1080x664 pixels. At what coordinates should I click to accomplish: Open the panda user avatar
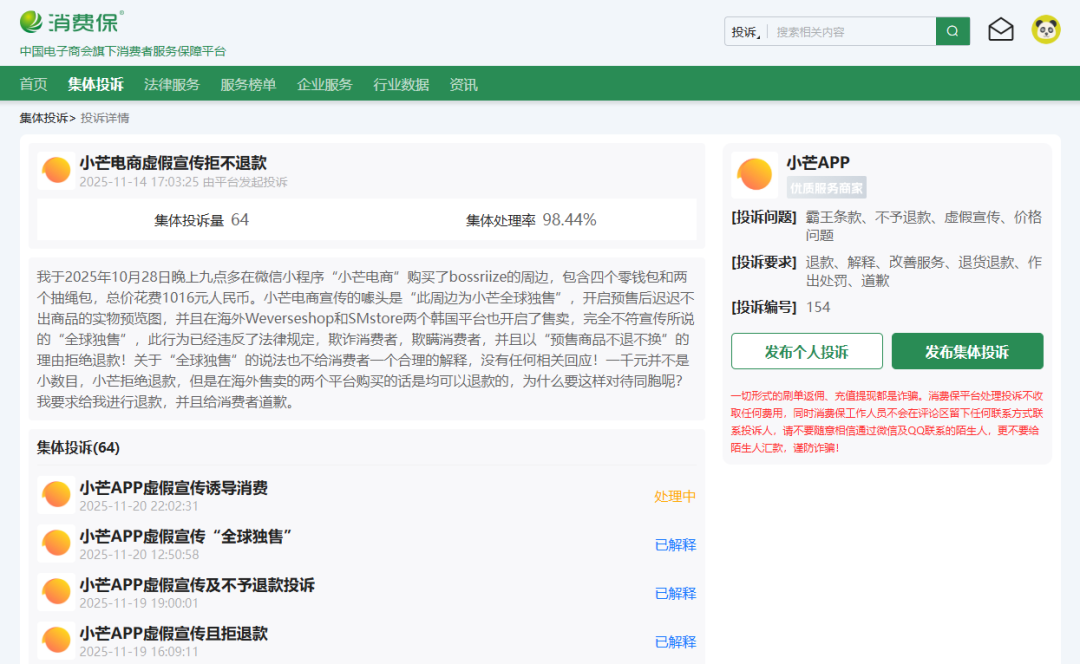[1045, 30]
